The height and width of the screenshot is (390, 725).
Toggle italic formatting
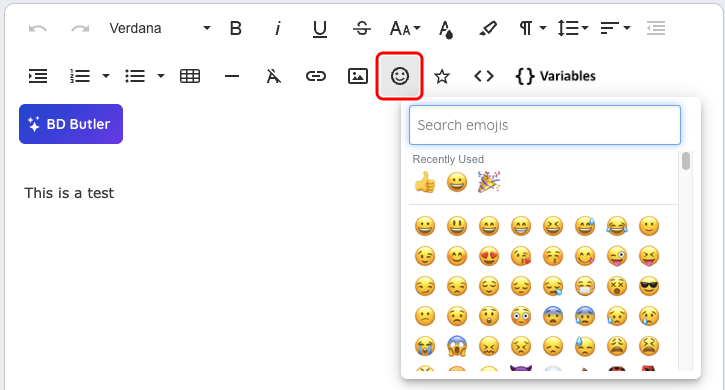277,29
